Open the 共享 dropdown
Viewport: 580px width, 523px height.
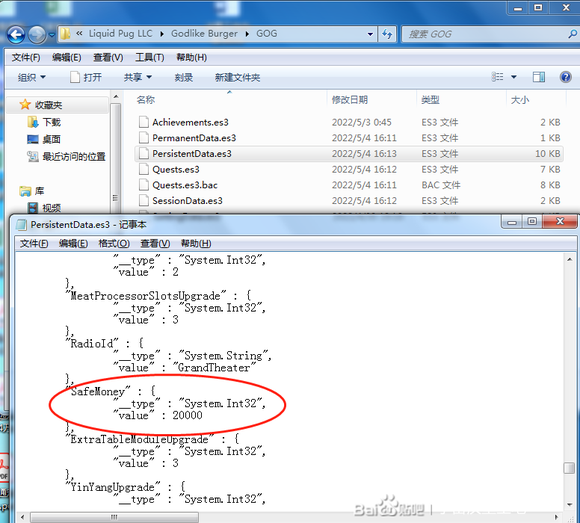[138, 77]
